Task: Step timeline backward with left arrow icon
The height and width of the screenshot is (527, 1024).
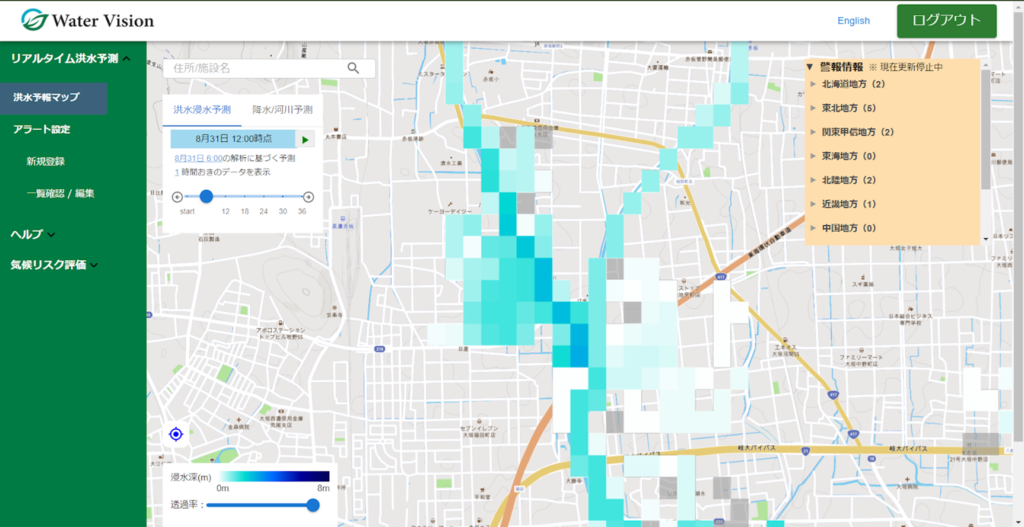Action: pos(177,197)
